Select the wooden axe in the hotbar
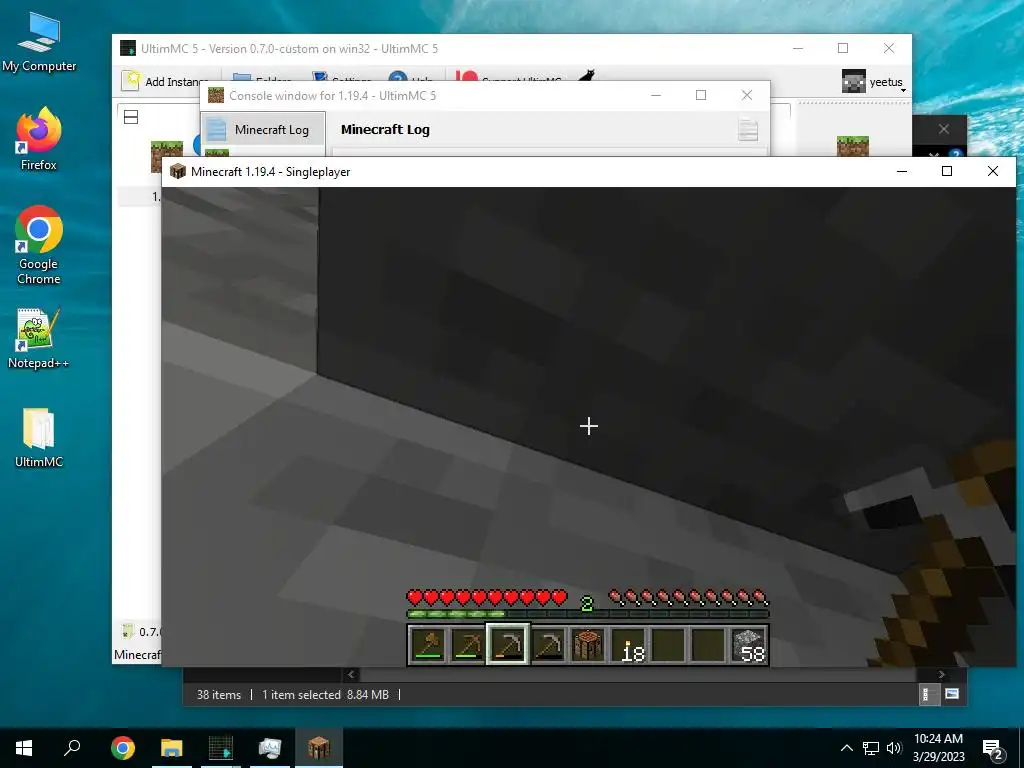Image resolution: width=1024 pixels, height=768 pixels. click(428, 645)
